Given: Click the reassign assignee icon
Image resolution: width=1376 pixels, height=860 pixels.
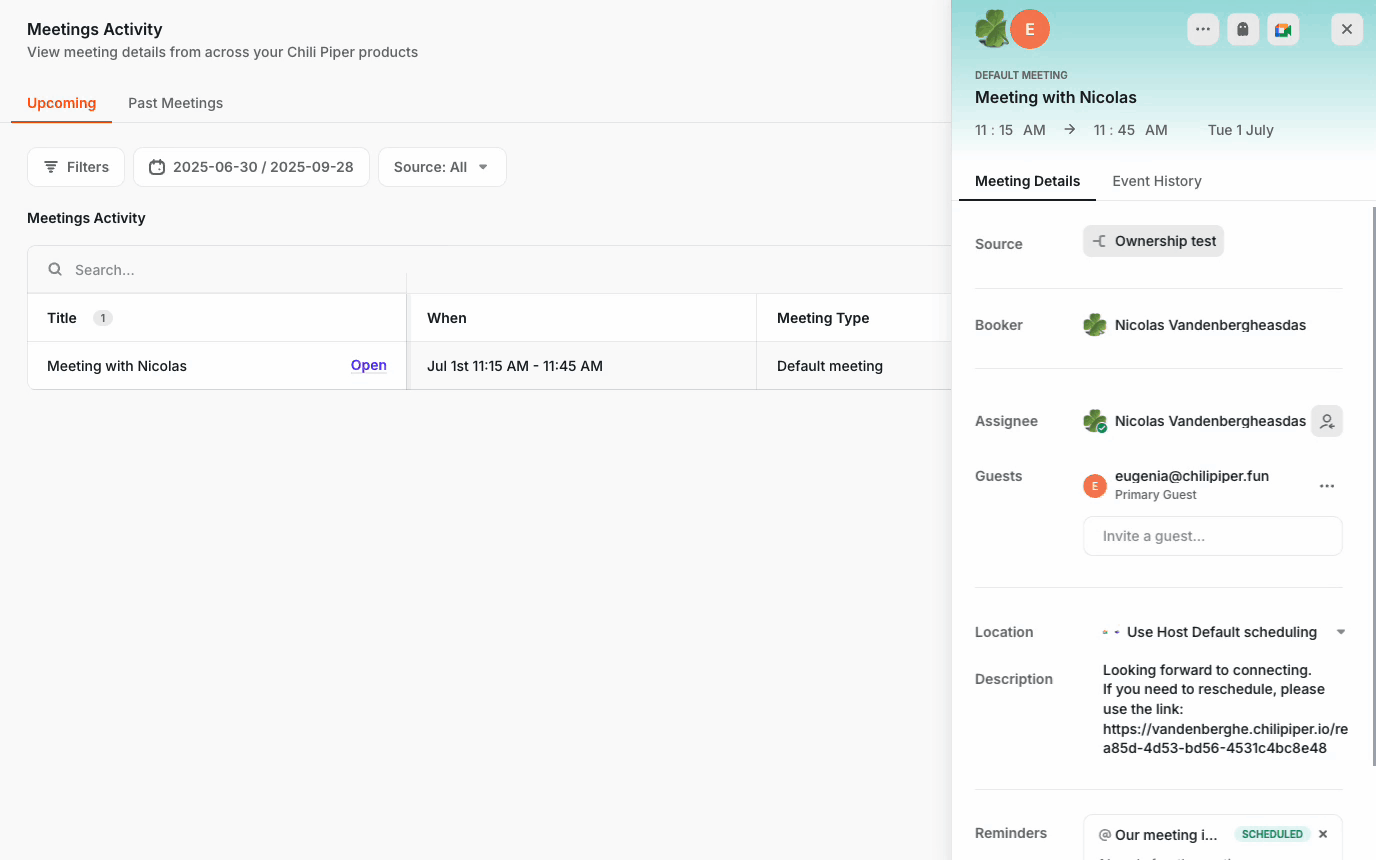Looking at the screenshot, I should click(1327, 422).
